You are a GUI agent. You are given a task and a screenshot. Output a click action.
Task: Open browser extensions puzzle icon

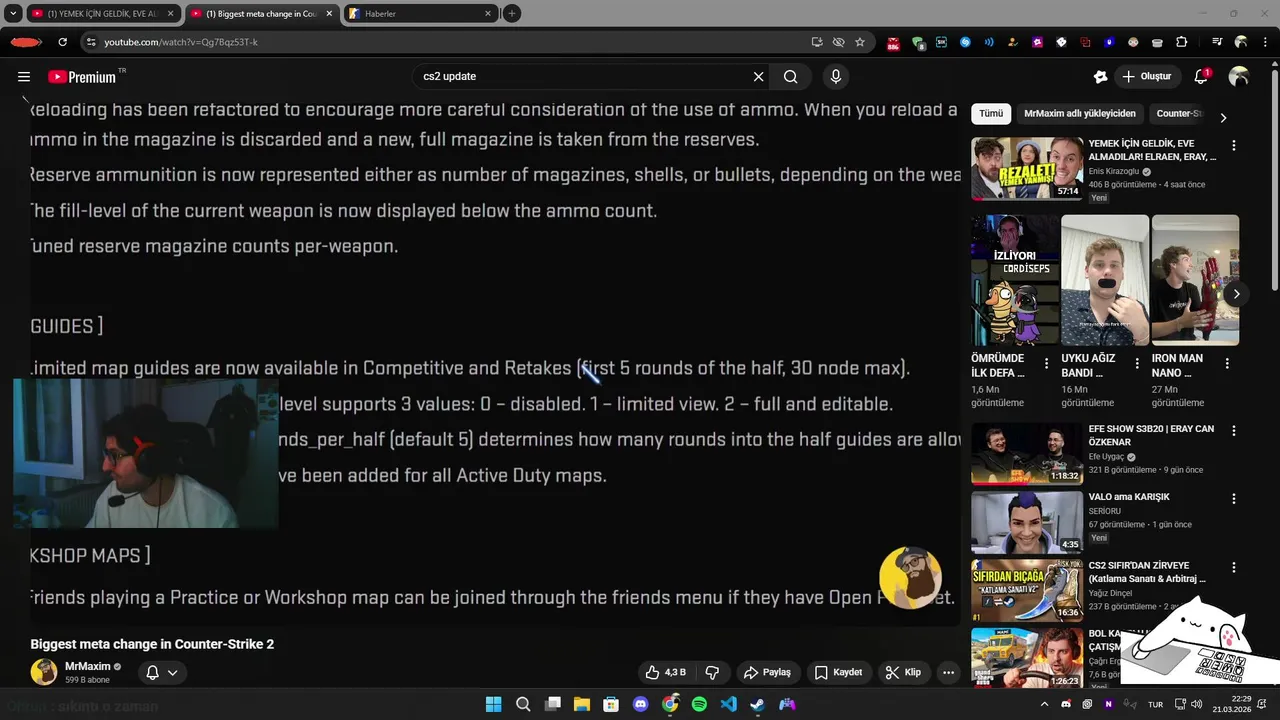click(x=1182, y=42)
